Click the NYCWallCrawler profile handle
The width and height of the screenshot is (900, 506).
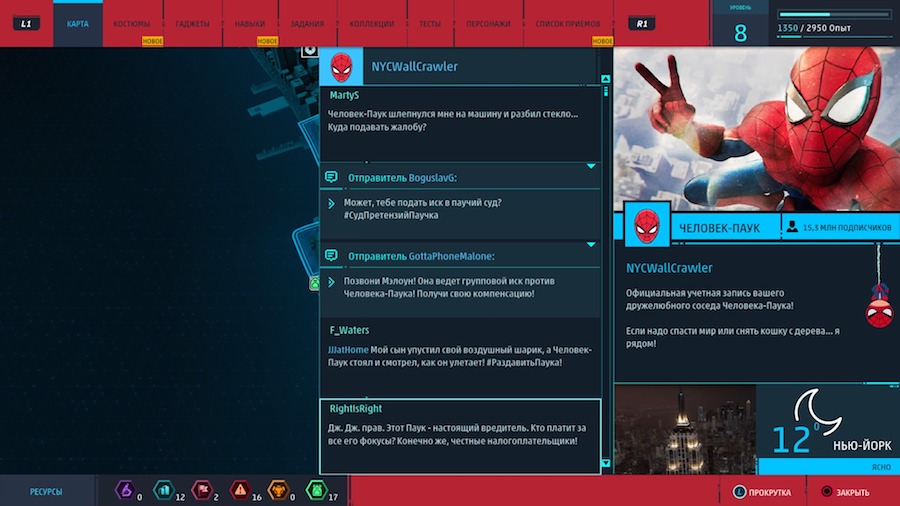click(x=669, y=268)
